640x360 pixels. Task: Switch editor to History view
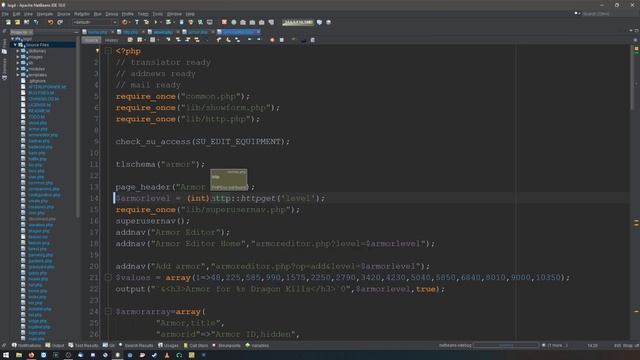click(111, 40)
